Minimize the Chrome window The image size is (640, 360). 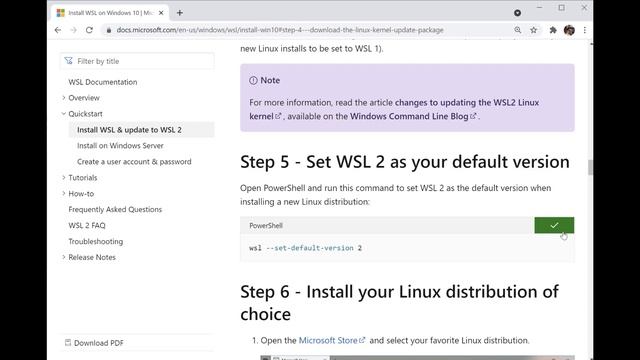(x=539, y=7)
